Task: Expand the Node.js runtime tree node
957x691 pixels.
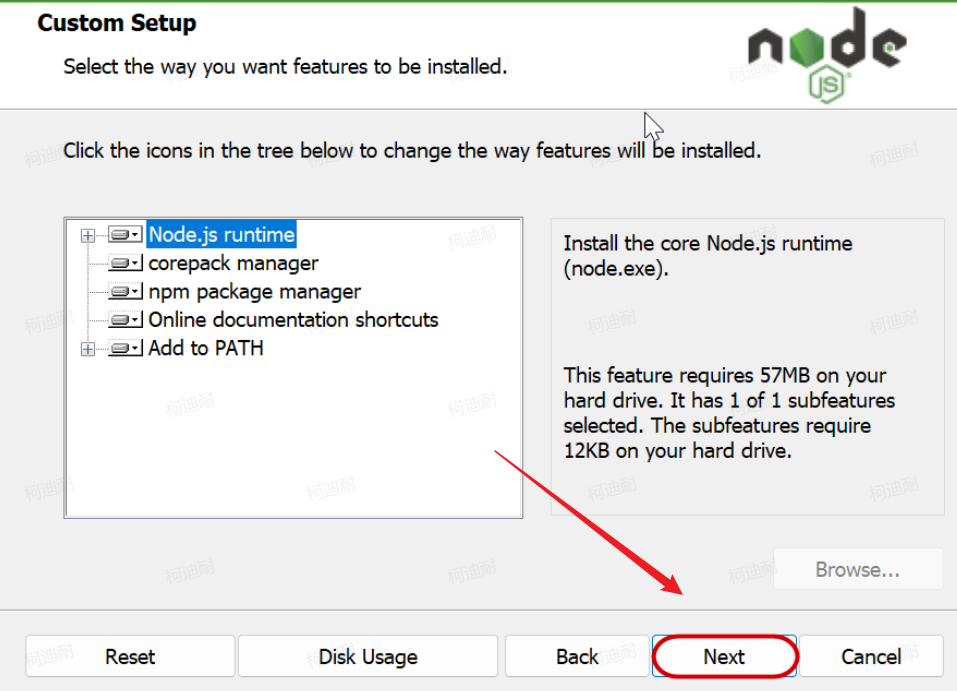Action: pos(88,235)
